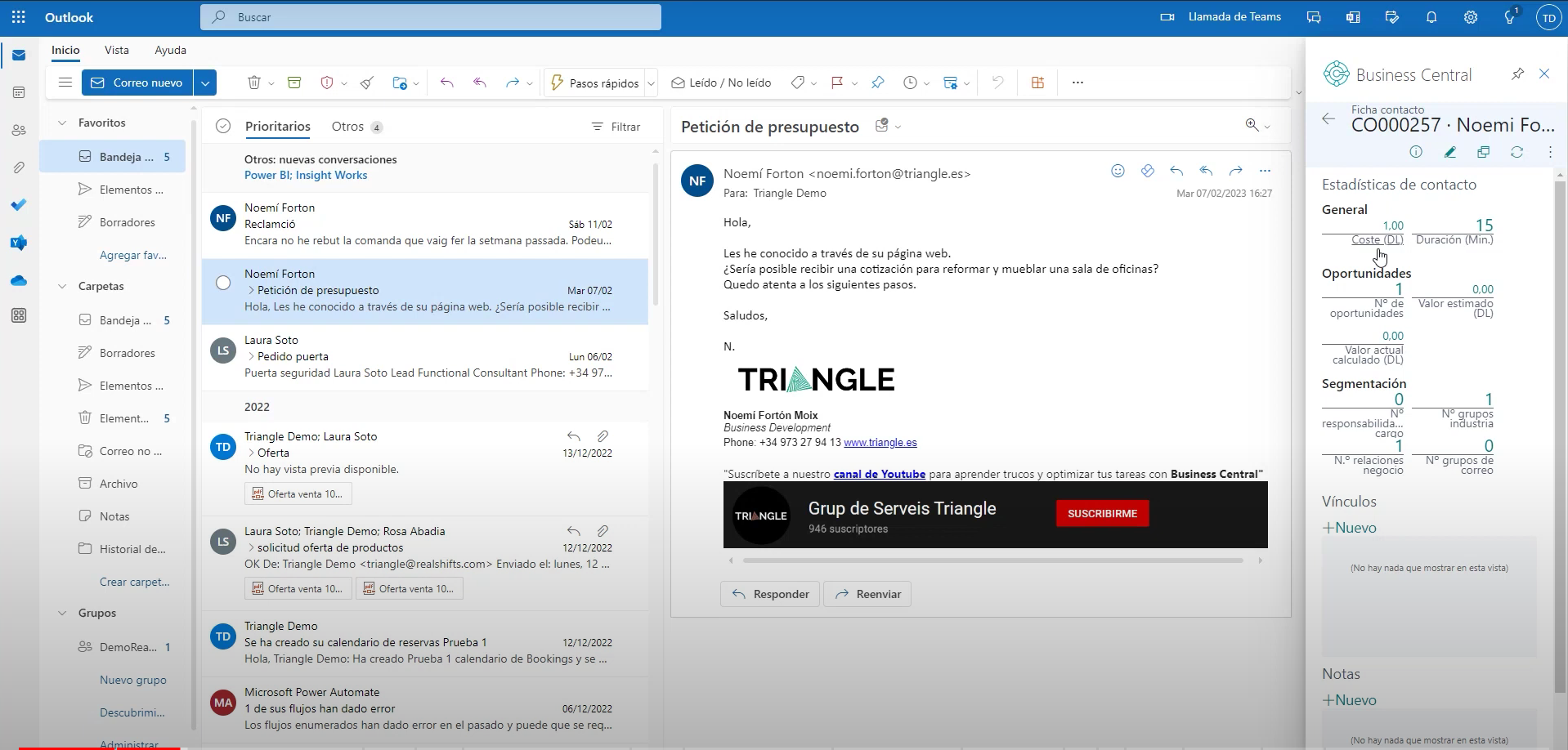Viewport: 1568px width, 750px height.
Task: Open the settings gear icon
Action: 1471,17
